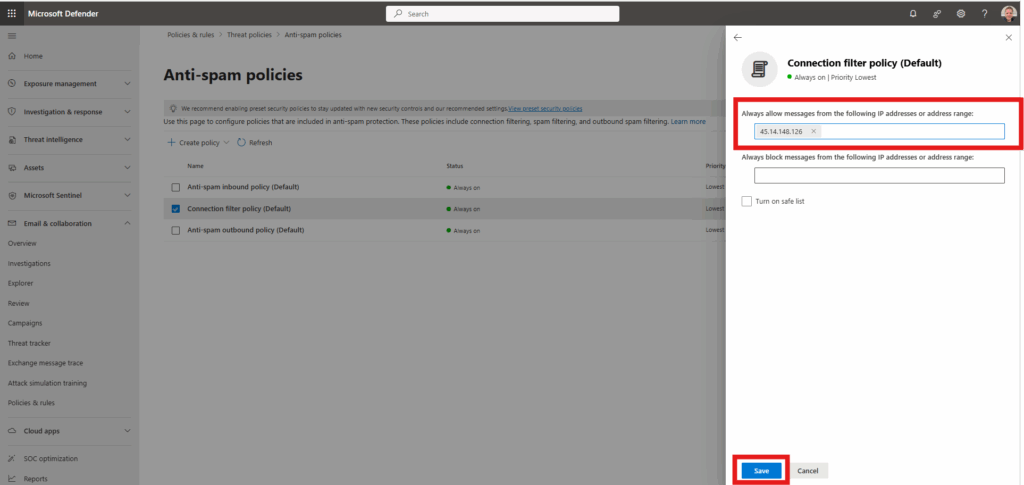The width and height of the screenshot is (1024, 485).
Task: Navigate to Threat policies breadcrumb
Action: click(249, 35)
